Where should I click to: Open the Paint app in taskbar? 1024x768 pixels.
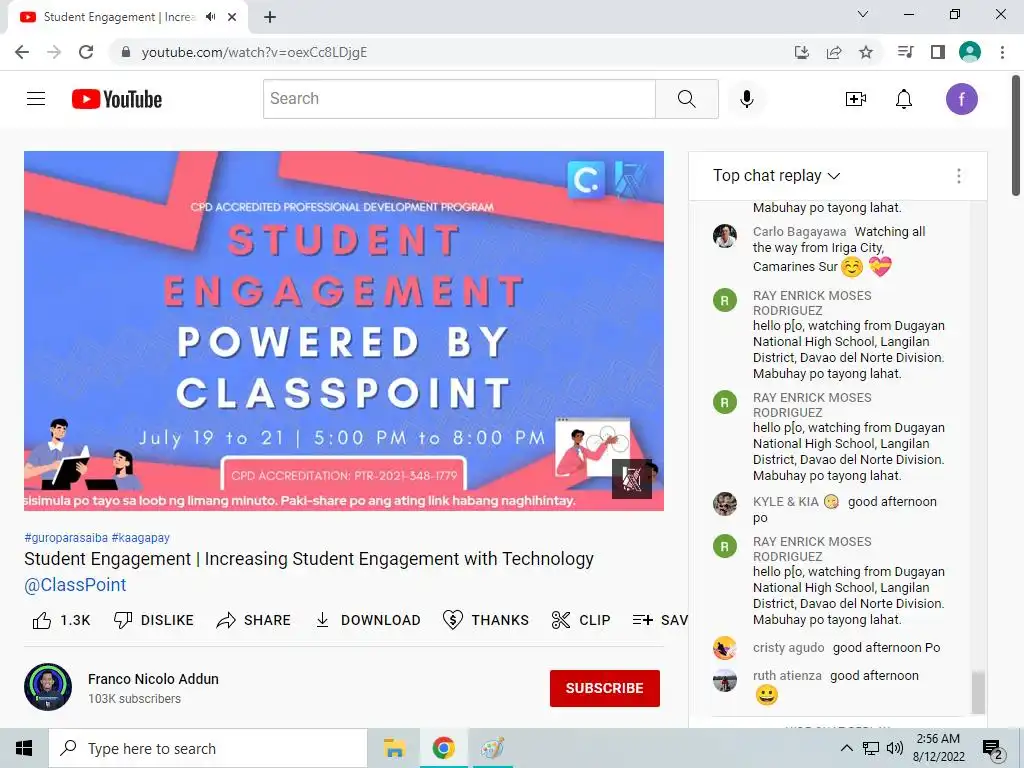492,748
